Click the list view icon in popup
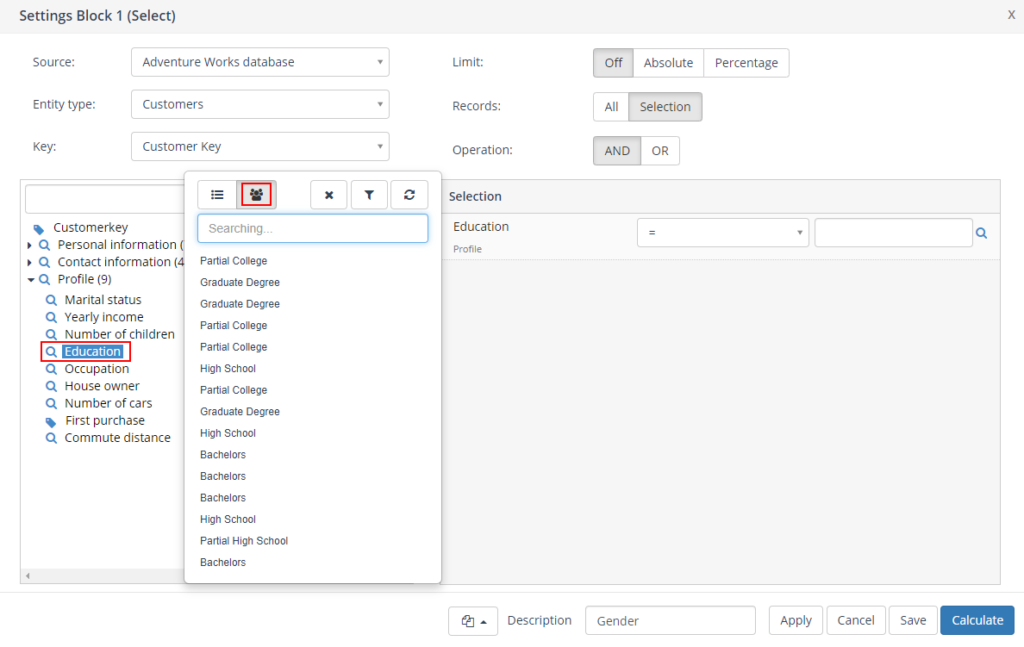1024x647 pixels. pos(217,195)
